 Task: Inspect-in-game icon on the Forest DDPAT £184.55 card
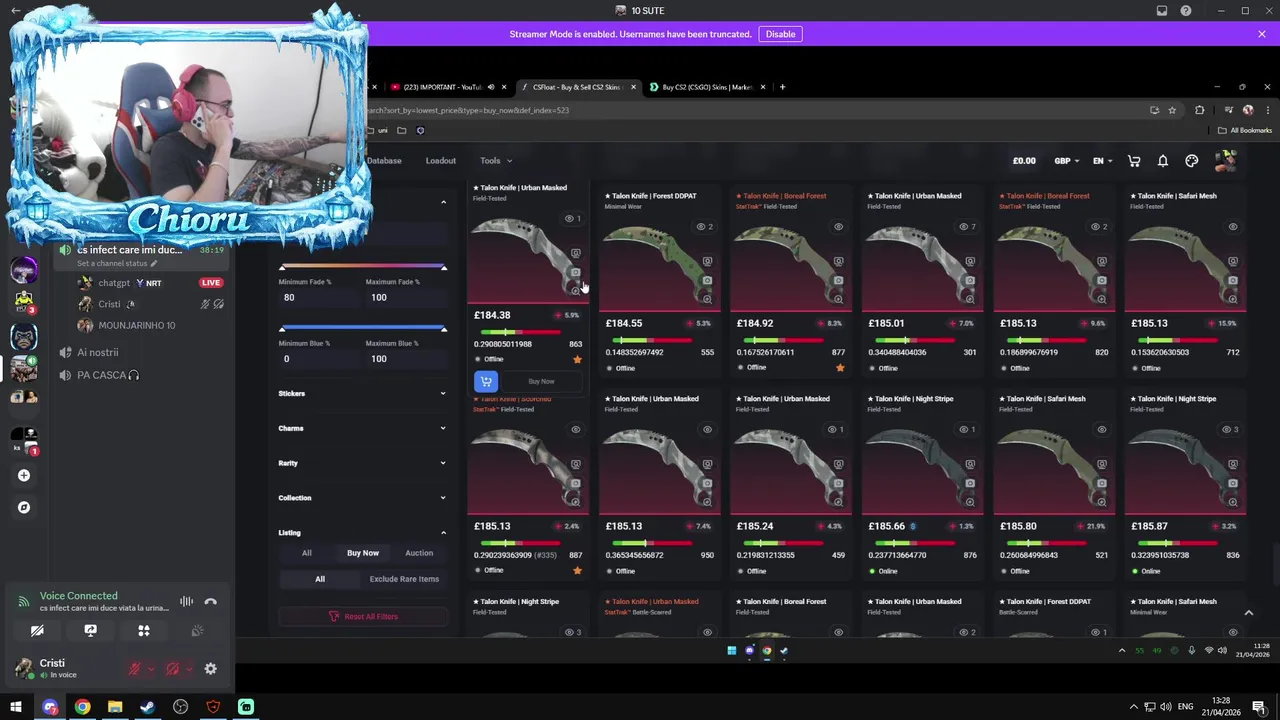pos(707,262)
